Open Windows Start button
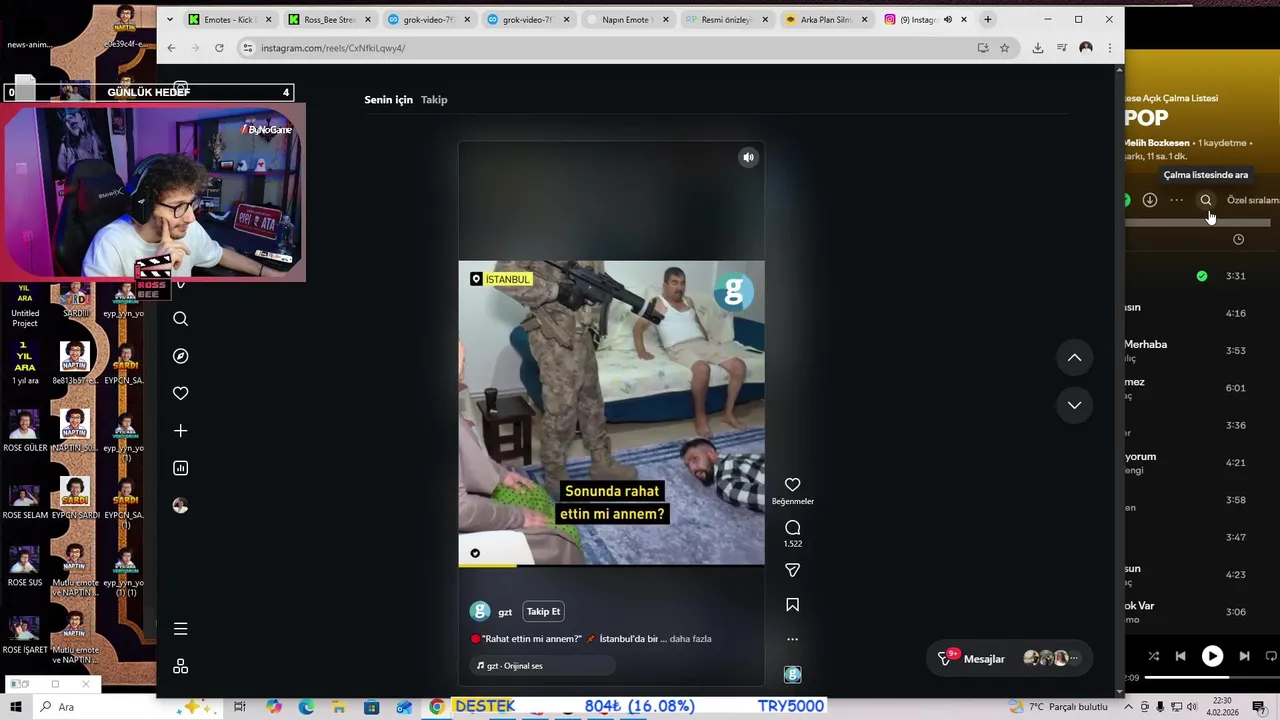Viewport: 1280px width, 720px height. click(x=15, y=707)
